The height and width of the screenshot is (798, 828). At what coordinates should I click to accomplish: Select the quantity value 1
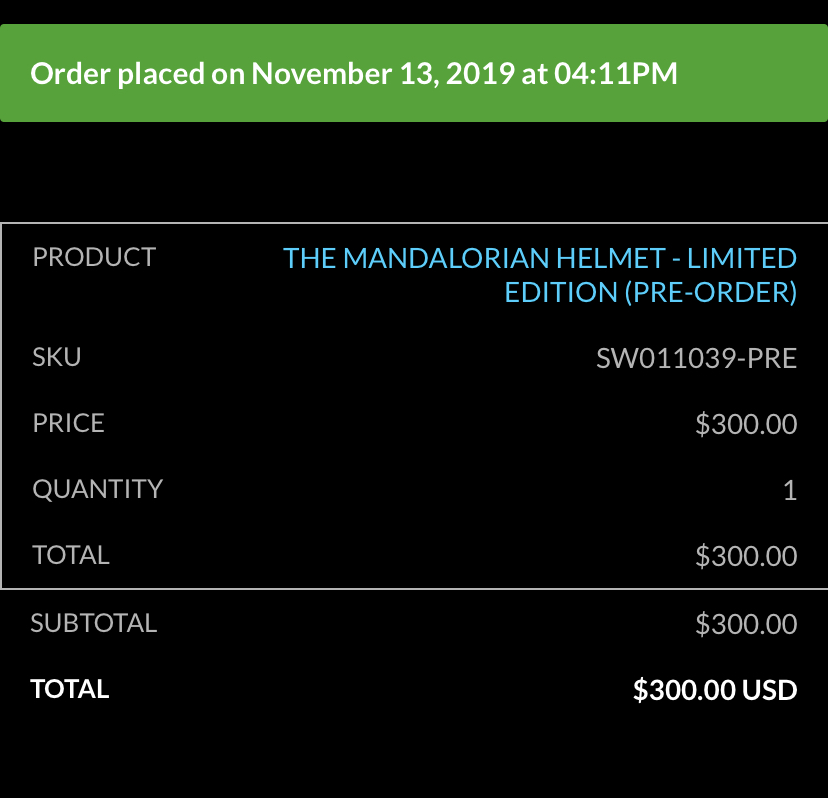click(790, 490)
